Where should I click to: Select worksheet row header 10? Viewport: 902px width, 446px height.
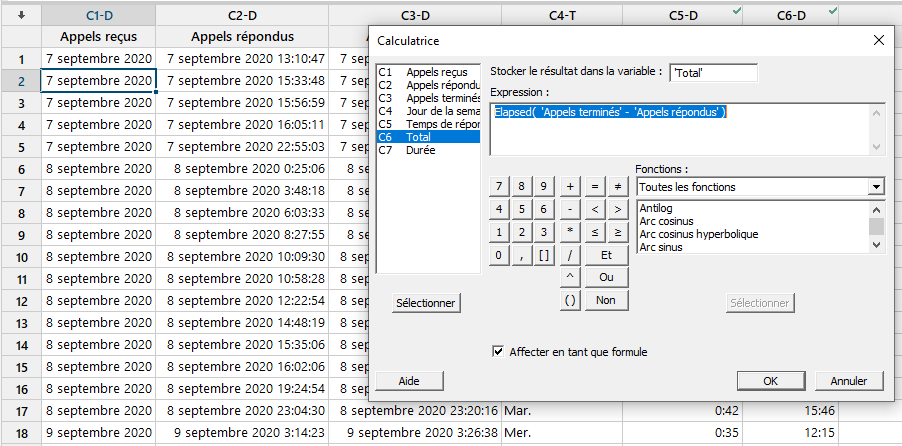pos(21,257)
